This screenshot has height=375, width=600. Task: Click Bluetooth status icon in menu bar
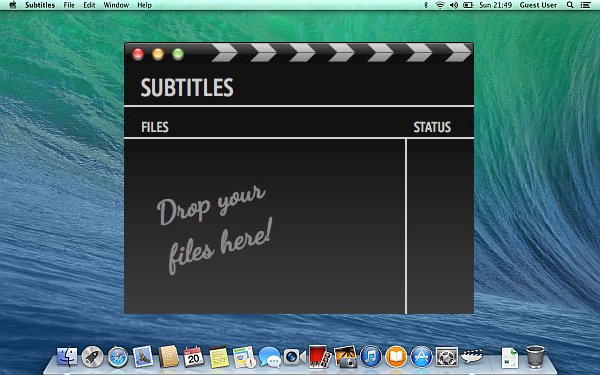426,5
